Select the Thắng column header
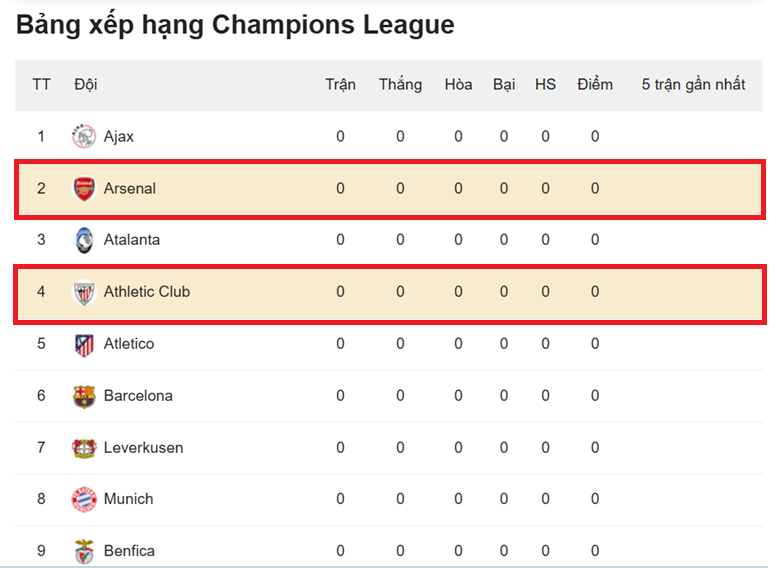 coord(400,85)
